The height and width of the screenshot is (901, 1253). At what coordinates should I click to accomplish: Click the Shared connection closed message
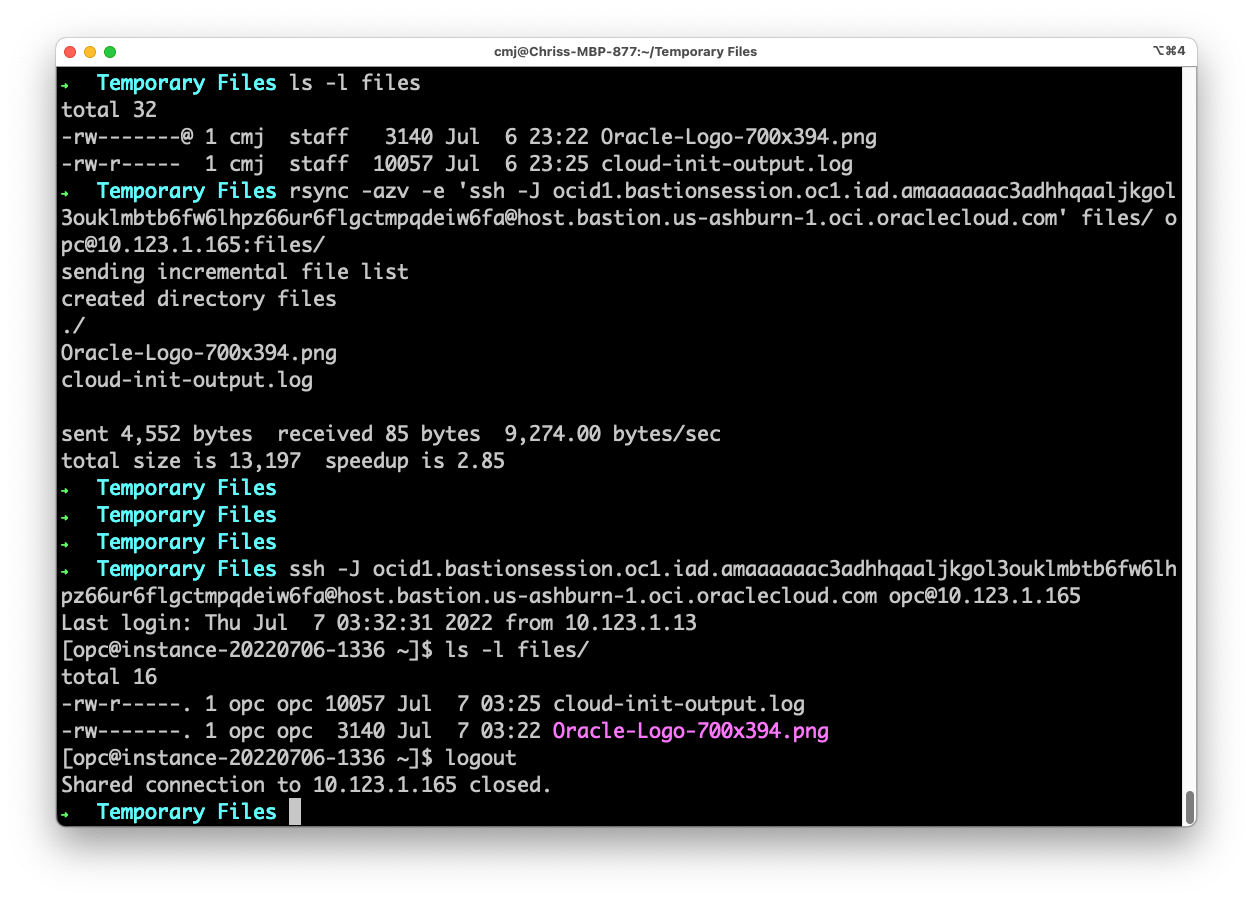(305, 784)
